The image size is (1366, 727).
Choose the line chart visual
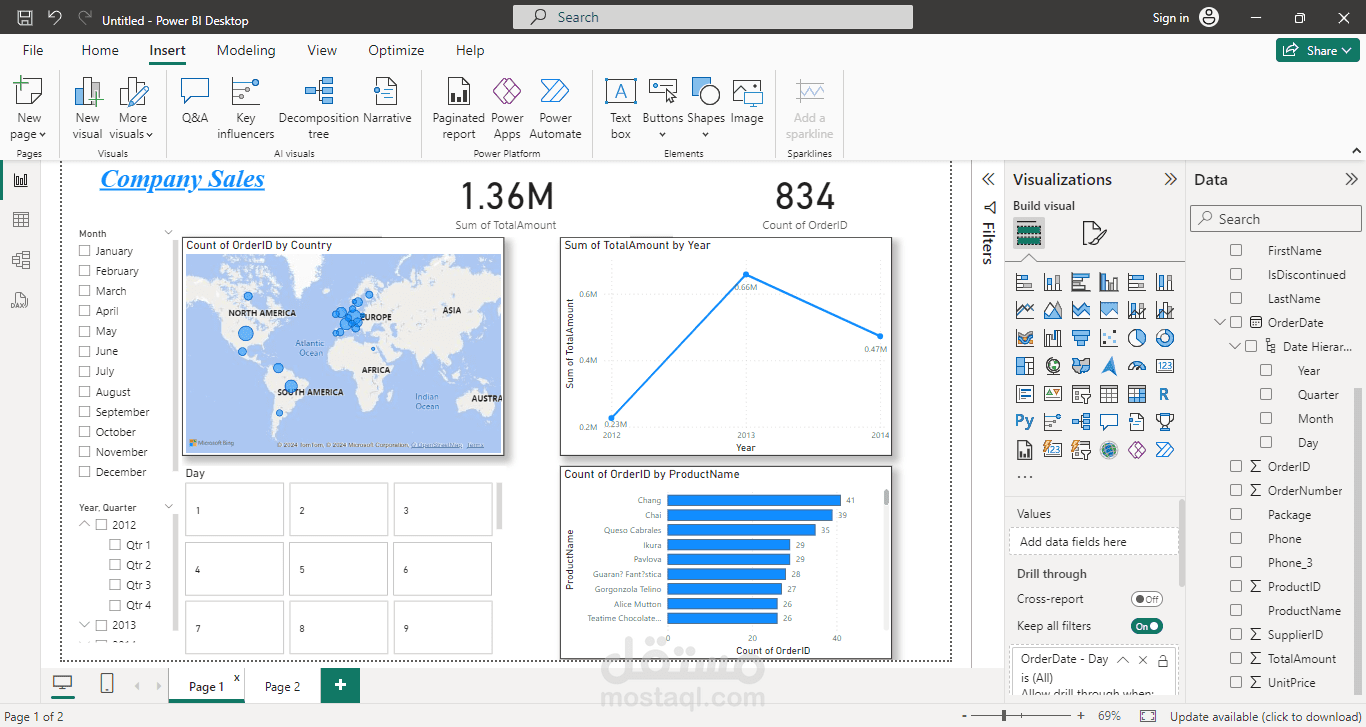coord(1024,310)
